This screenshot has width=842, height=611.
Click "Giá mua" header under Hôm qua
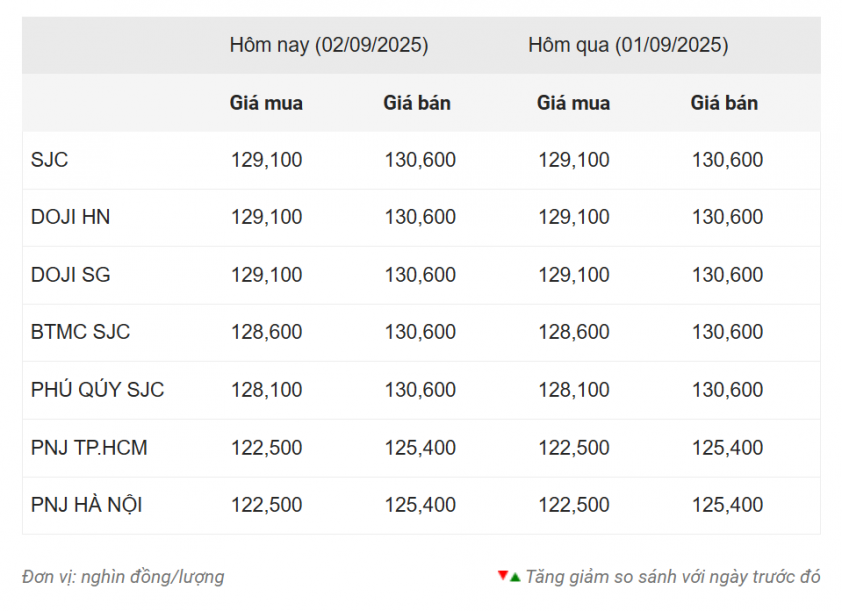pos(573,103)
